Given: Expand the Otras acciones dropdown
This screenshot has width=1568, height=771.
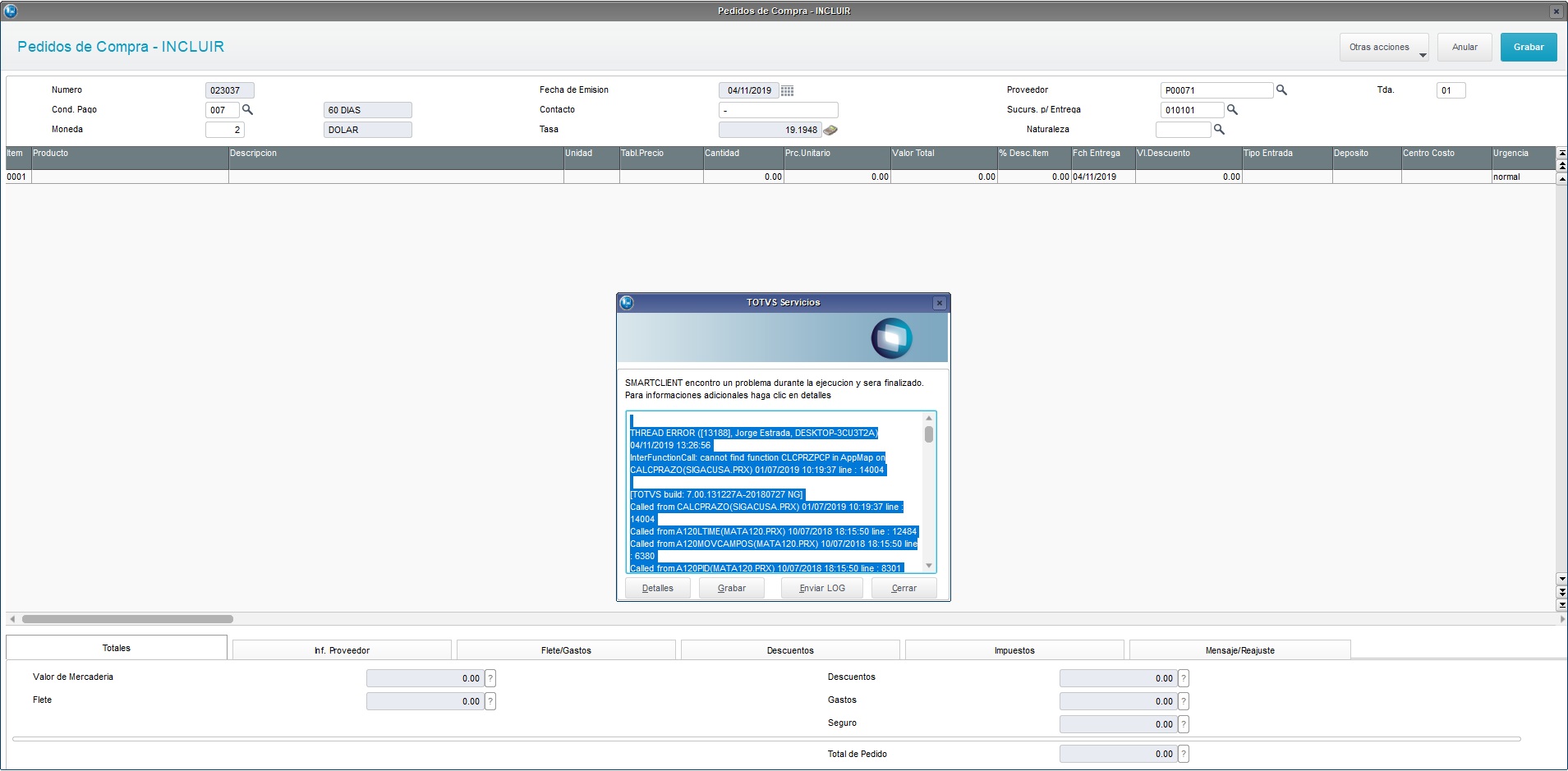Looking at the screenshot, I should click(x=1384, y=47).
